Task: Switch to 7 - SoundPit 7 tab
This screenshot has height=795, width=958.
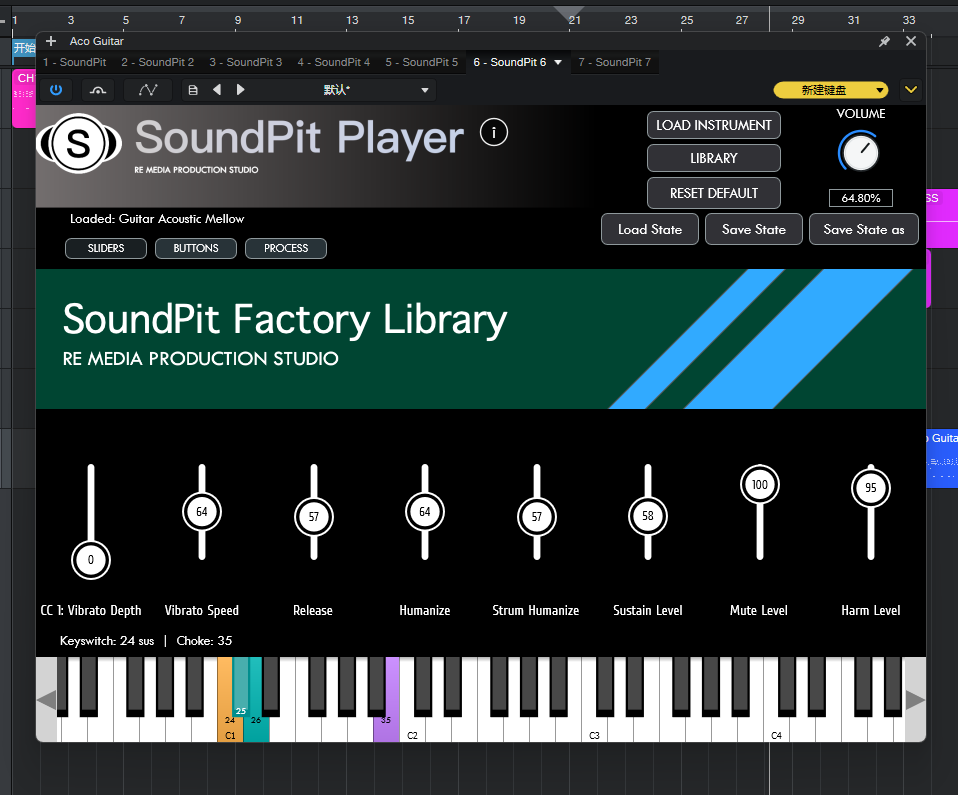Action: (615, 62)
